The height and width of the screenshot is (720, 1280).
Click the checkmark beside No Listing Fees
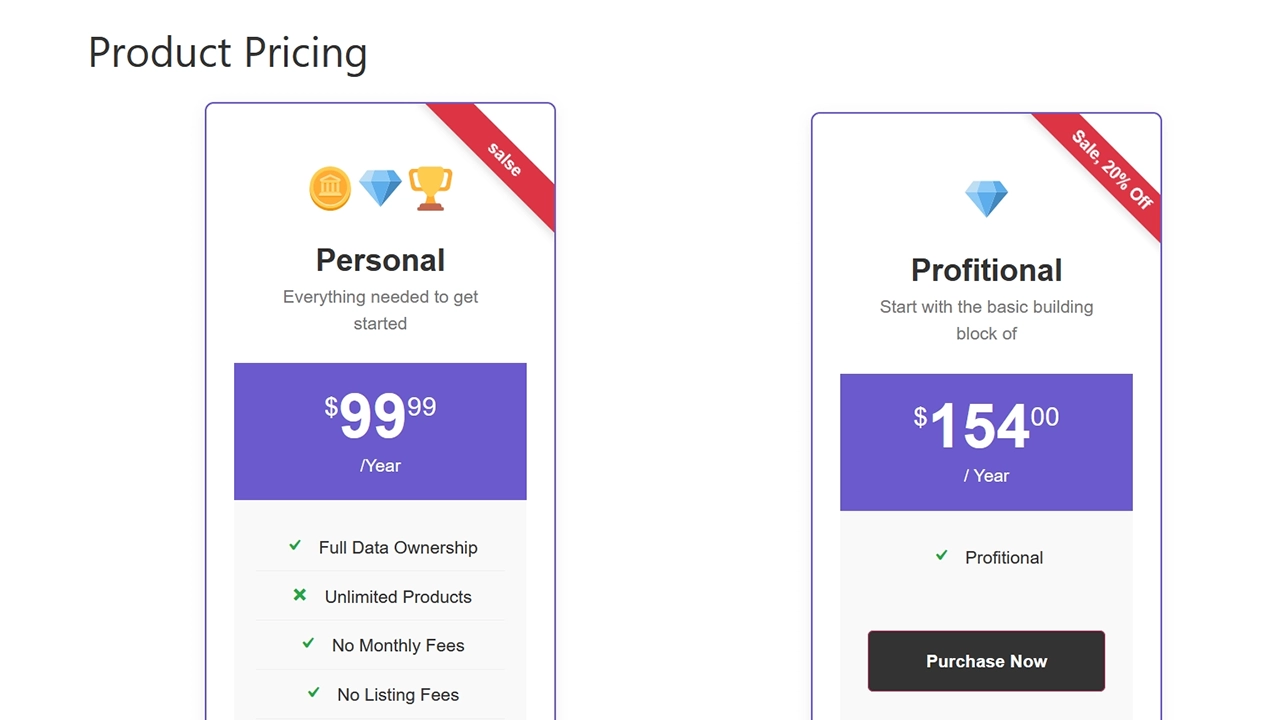point(314,693)
